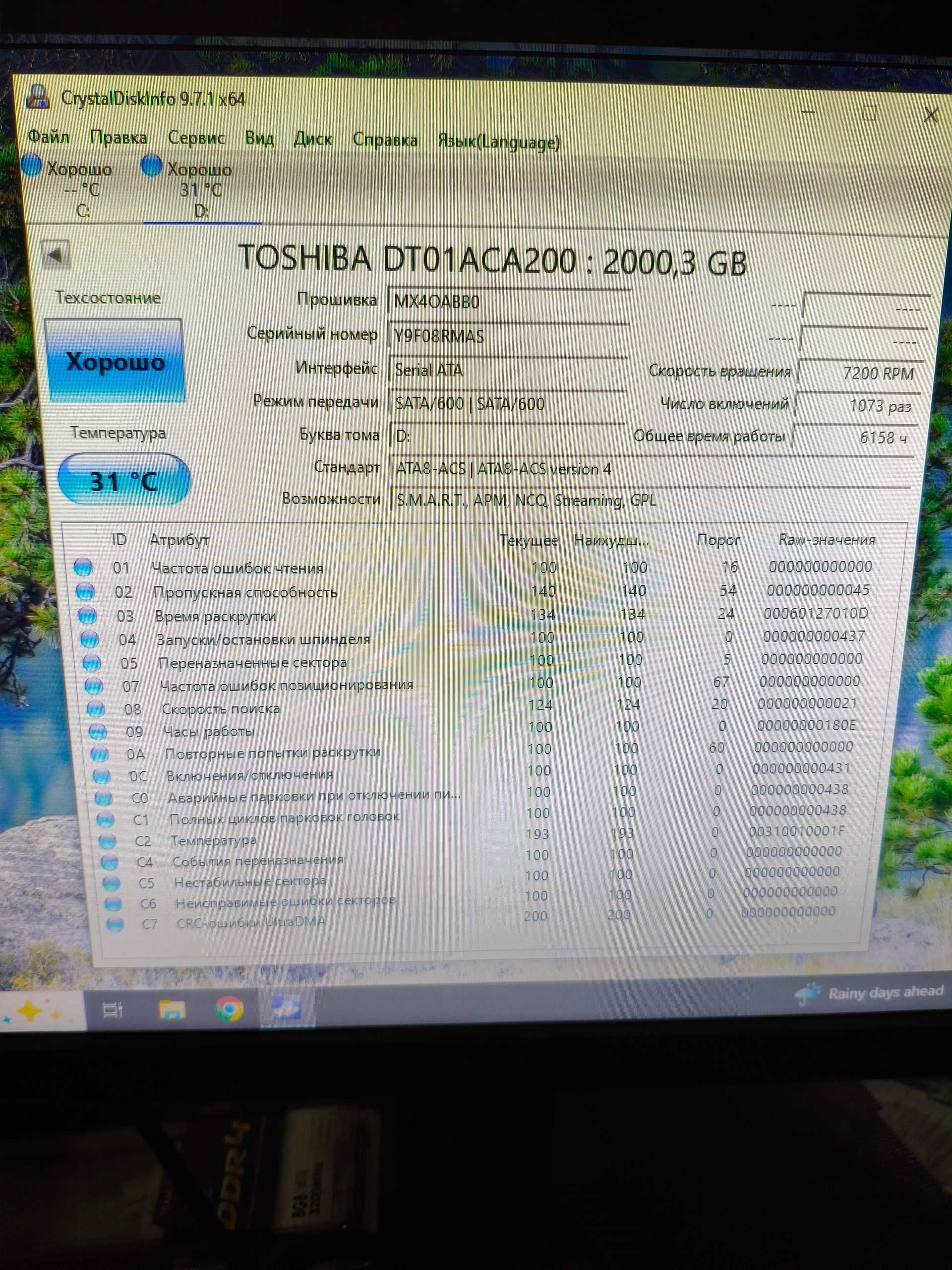
Task: Click the status icon of attribute 07
Action: pyautogui.click(x=94, y=686)
